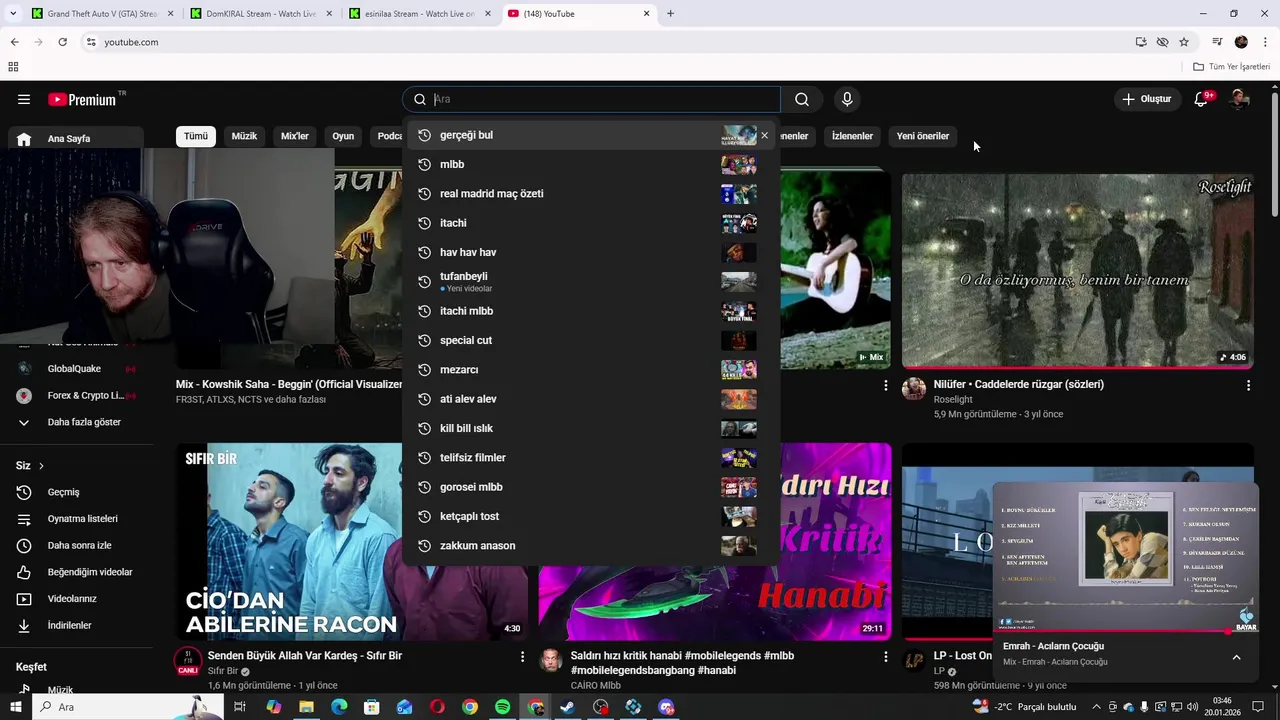Open the 'Tüm Yer İşaretleri' bookmarks folder
Screen dimensions: 1280x720
[x=1231, y=67]
